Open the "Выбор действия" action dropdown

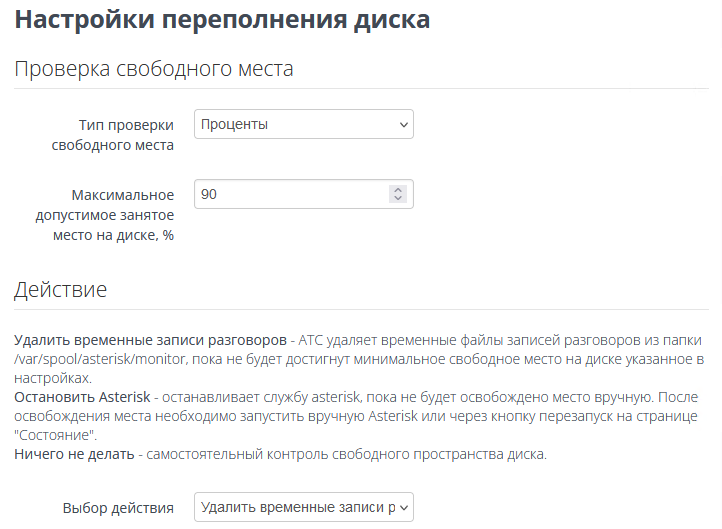(295, 507)
